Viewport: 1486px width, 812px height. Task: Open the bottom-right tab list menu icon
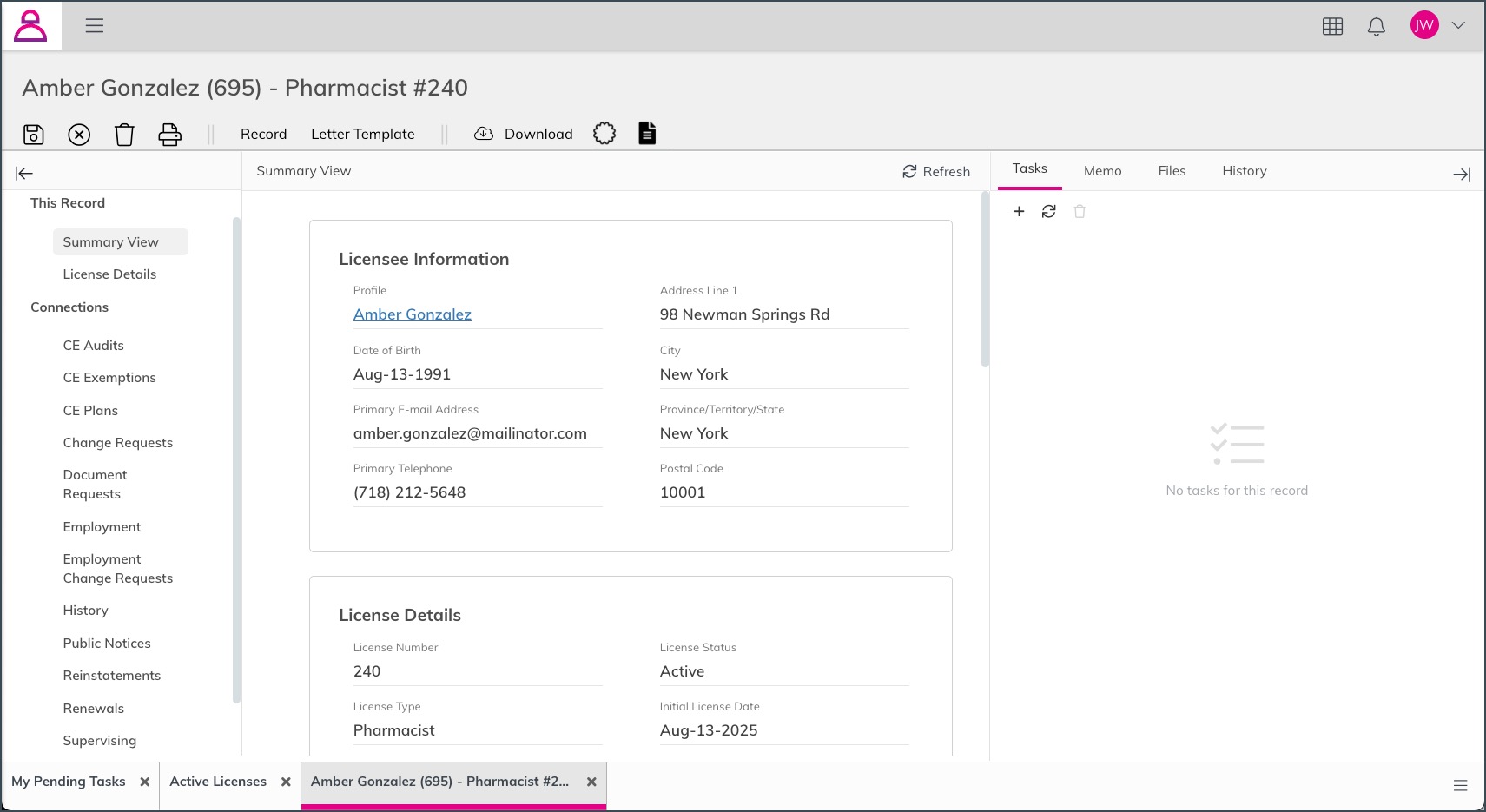[x=1461, y=785]
